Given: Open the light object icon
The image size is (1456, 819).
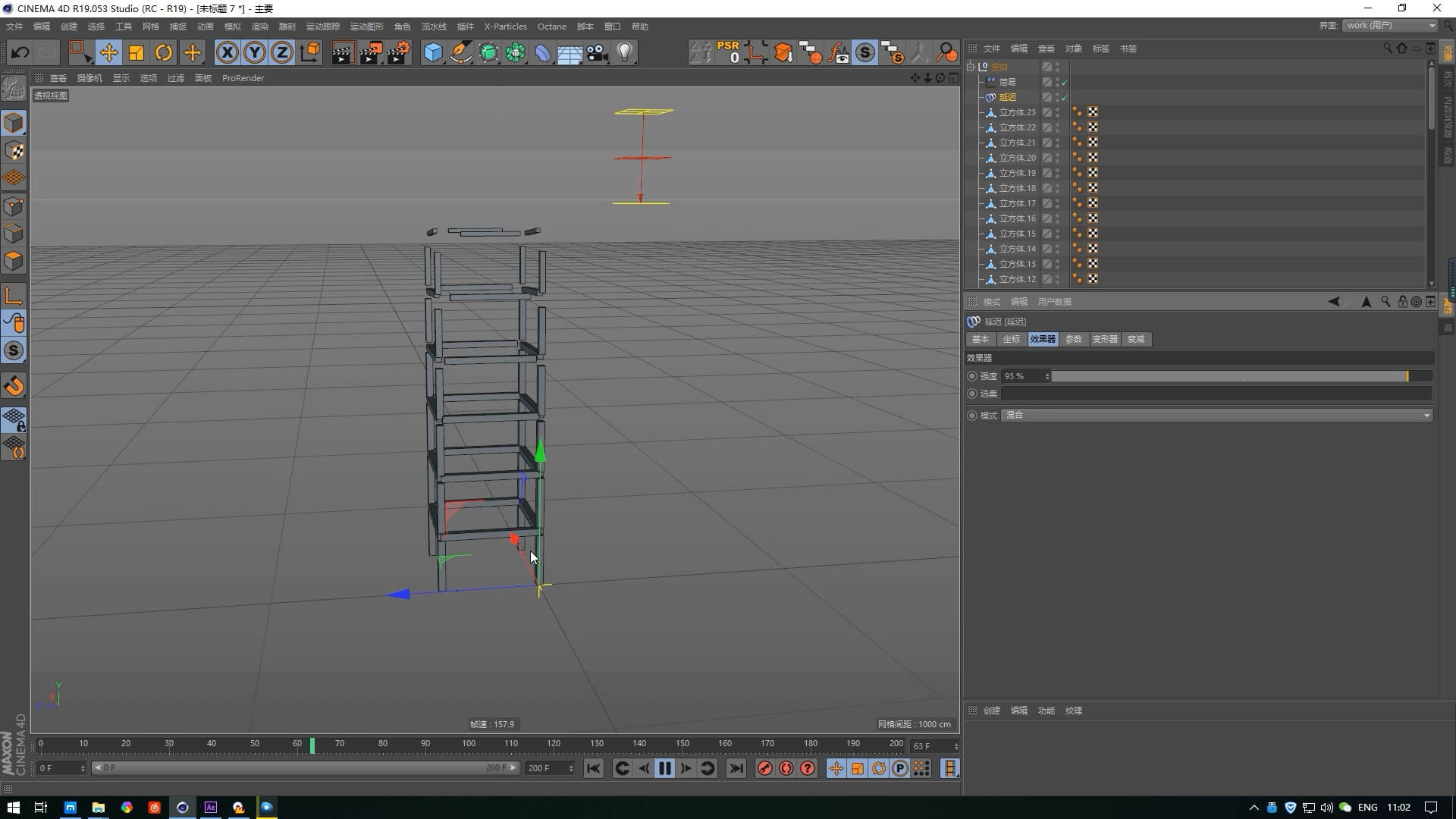Looking at the screenshot, I should coord(624,52).
